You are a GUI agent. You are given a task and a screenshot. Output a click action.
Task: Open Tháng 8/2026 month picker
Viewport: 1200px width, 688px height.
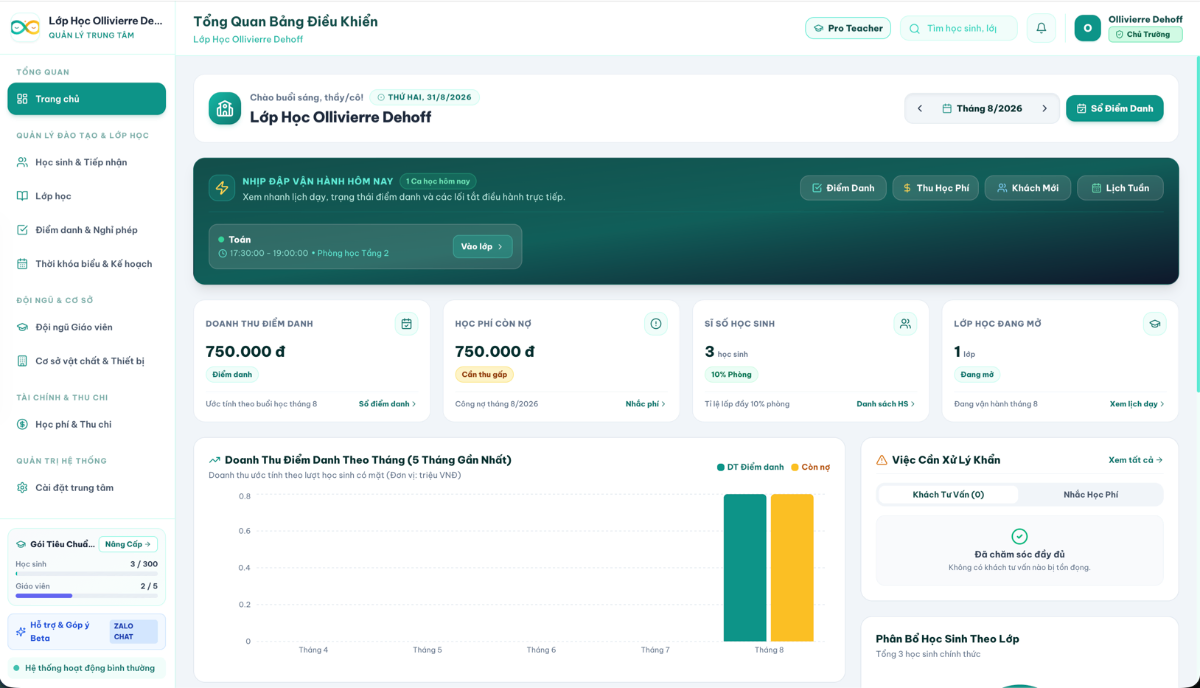pyautogui.click(x=982, y=108)
